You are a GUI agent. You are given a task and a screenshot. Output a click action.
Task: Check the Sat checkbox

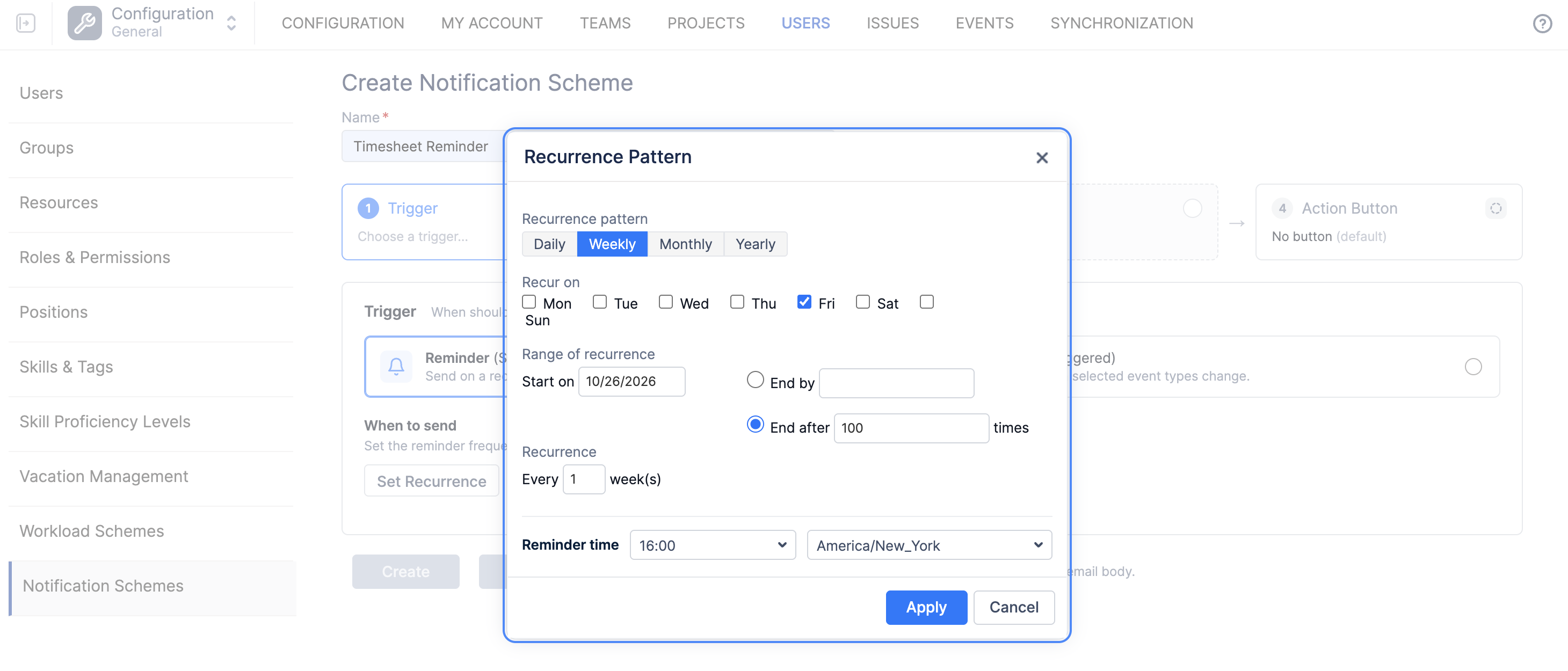tap(862, 302)
